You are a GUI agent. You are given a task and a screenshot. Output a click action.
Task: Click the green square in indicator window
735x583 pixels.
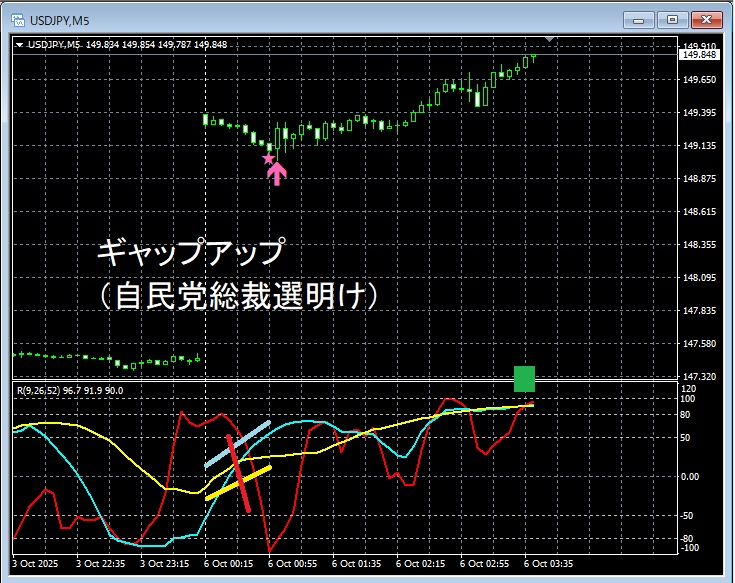(x=524, y=379)
